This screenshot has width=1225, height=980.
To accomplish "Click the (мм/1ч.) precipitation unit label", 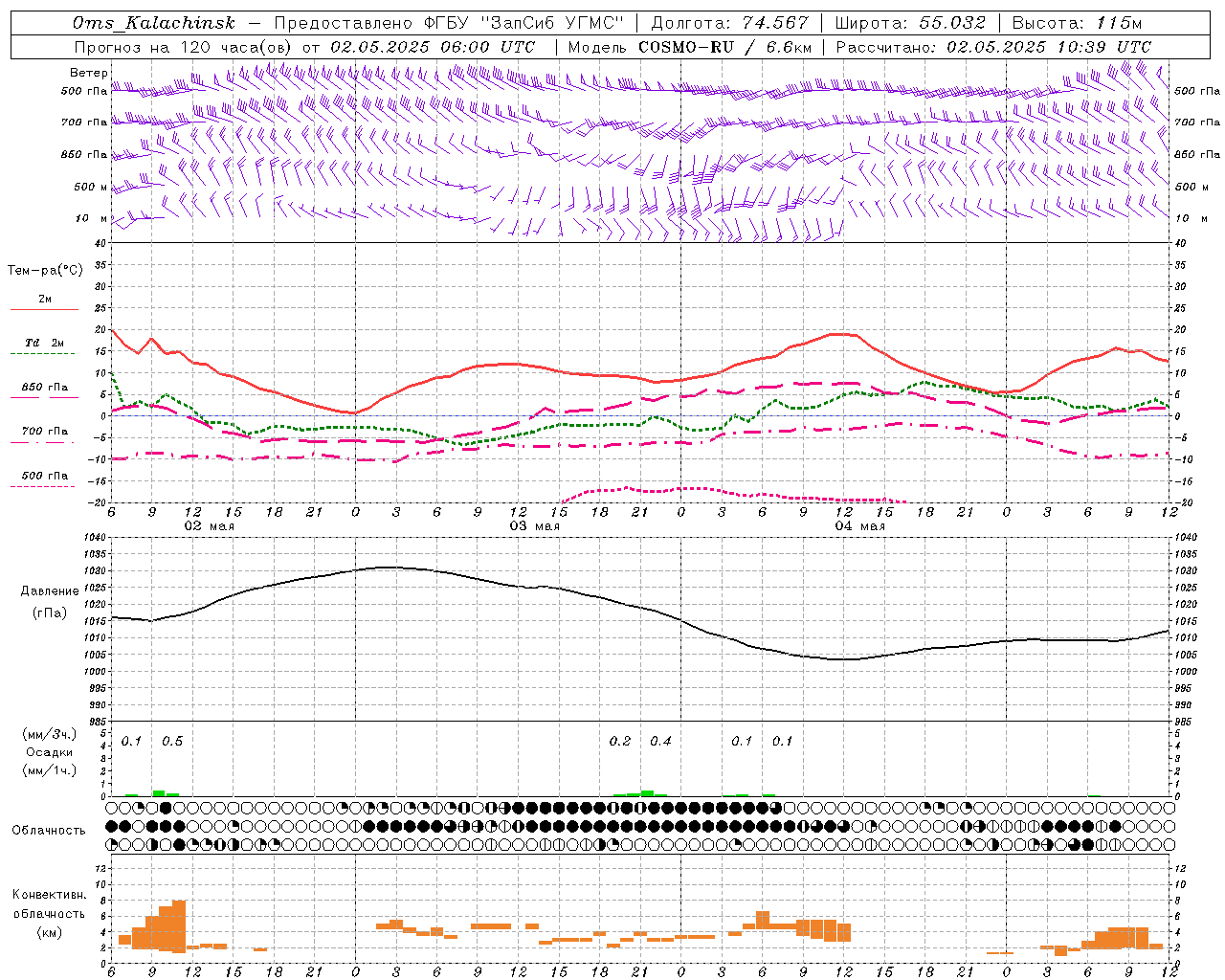I will [x=50, y=770].
